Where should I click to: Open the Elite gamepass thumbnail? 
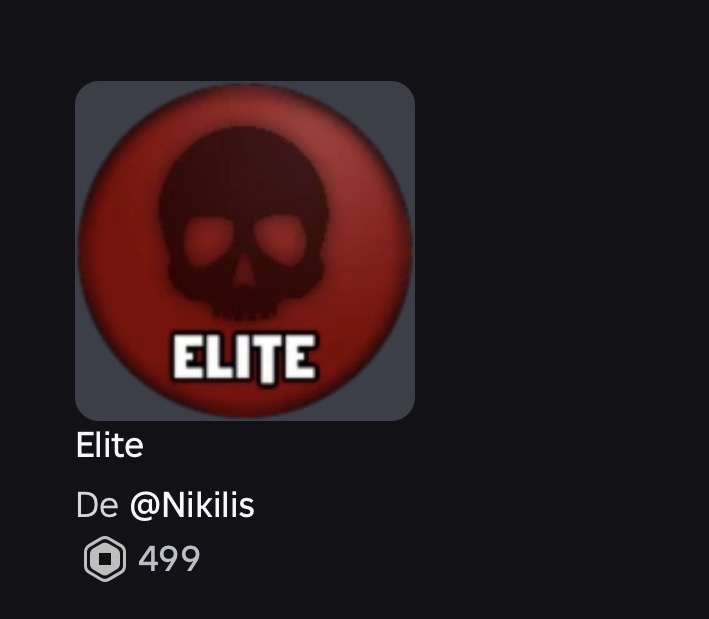pos(245,251)
